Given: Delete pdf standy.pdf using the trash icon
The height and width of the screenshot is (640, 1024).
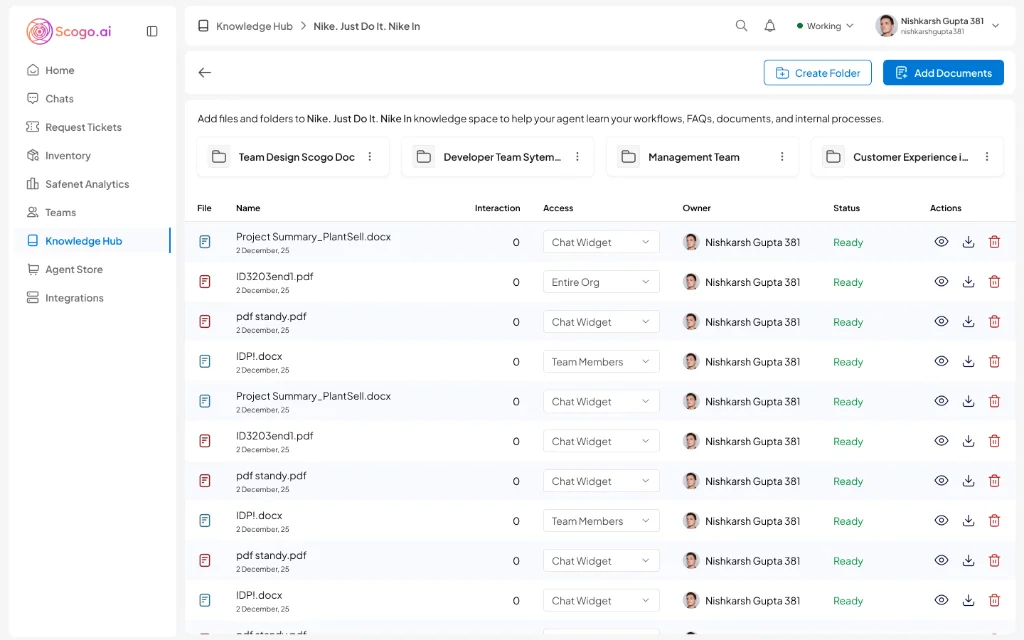Looking at the screenshot, I should pyautogui.click(x=994, y=321).
